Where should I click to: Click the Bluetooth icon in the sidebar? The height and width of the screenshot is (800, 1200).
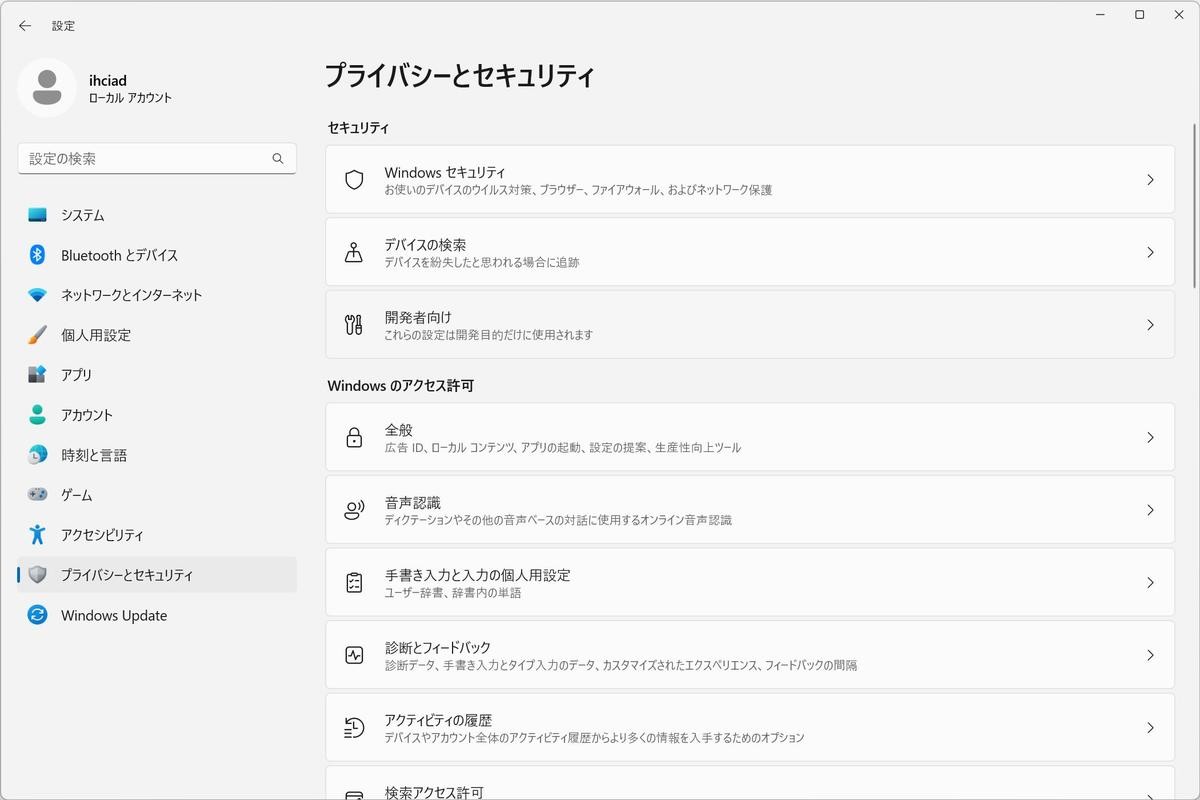point(37,255)
